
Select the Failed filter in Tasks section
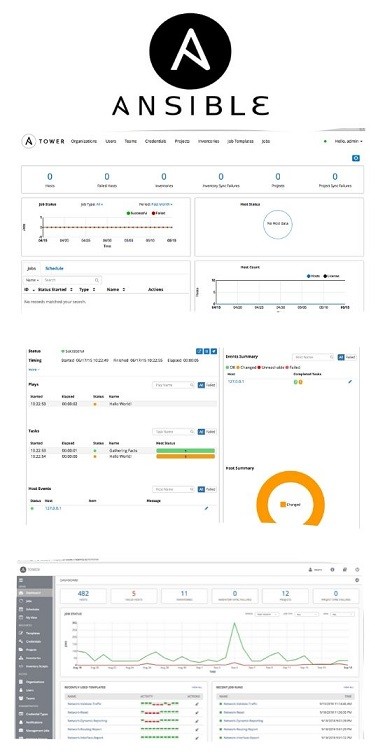(x=211, y=432)
